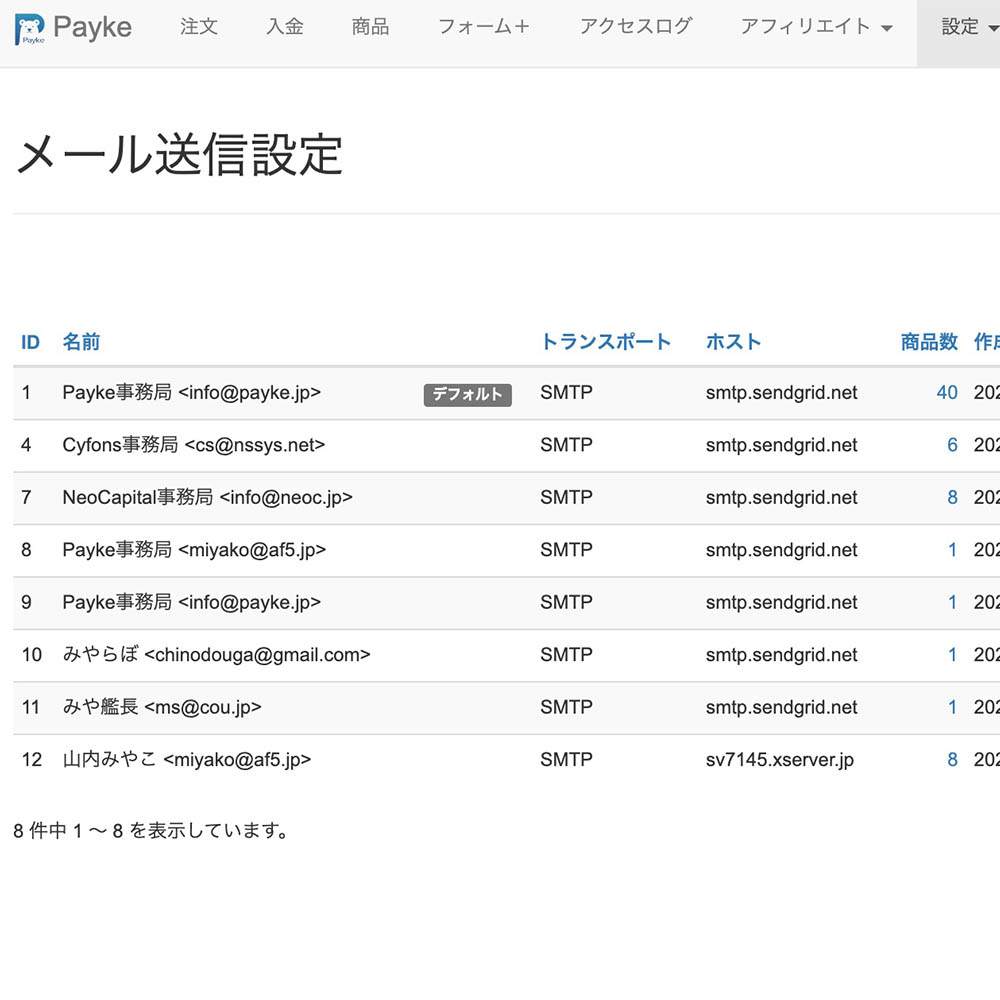Click ID 10 cell

32,655
